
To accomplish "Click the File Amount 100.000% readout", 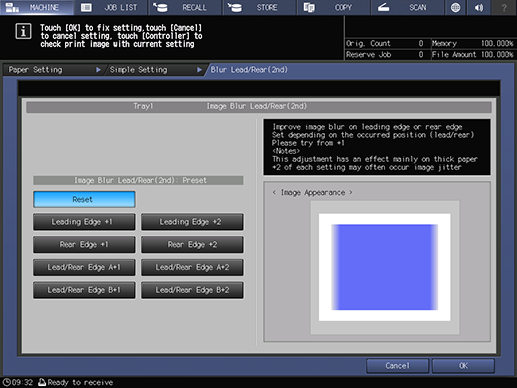I will pos(473,55).
